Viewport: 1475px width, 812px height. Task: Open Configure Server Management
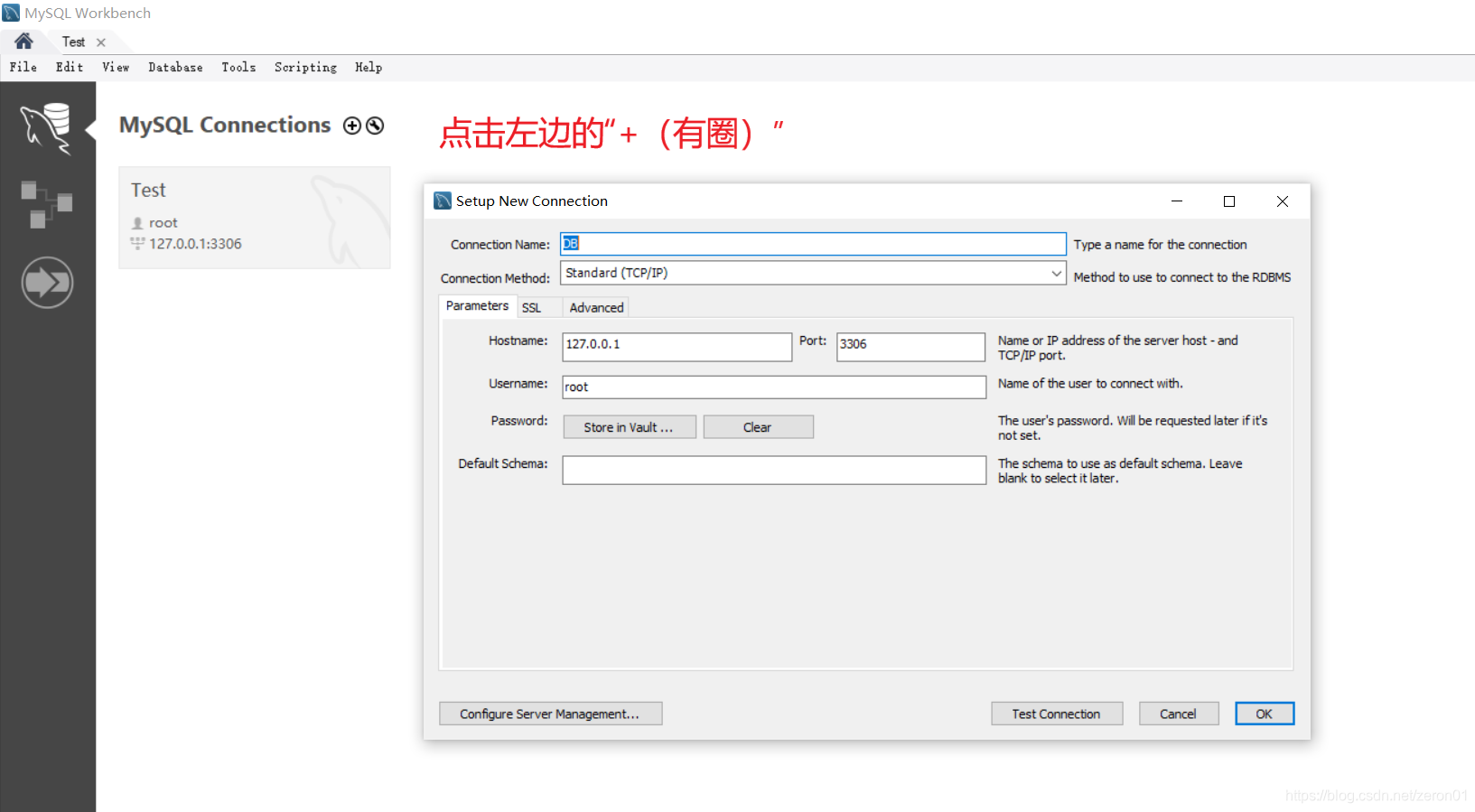click(x=550, y=714)
